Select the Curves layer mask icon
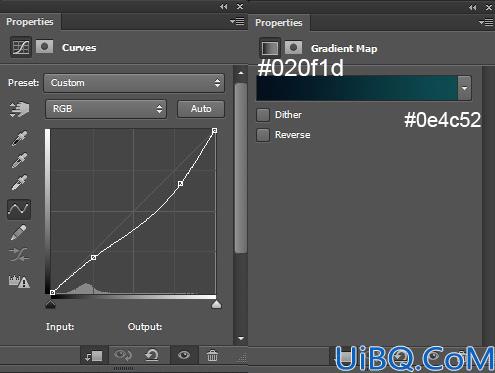495x373 pixels. click(x=44, y=47)
